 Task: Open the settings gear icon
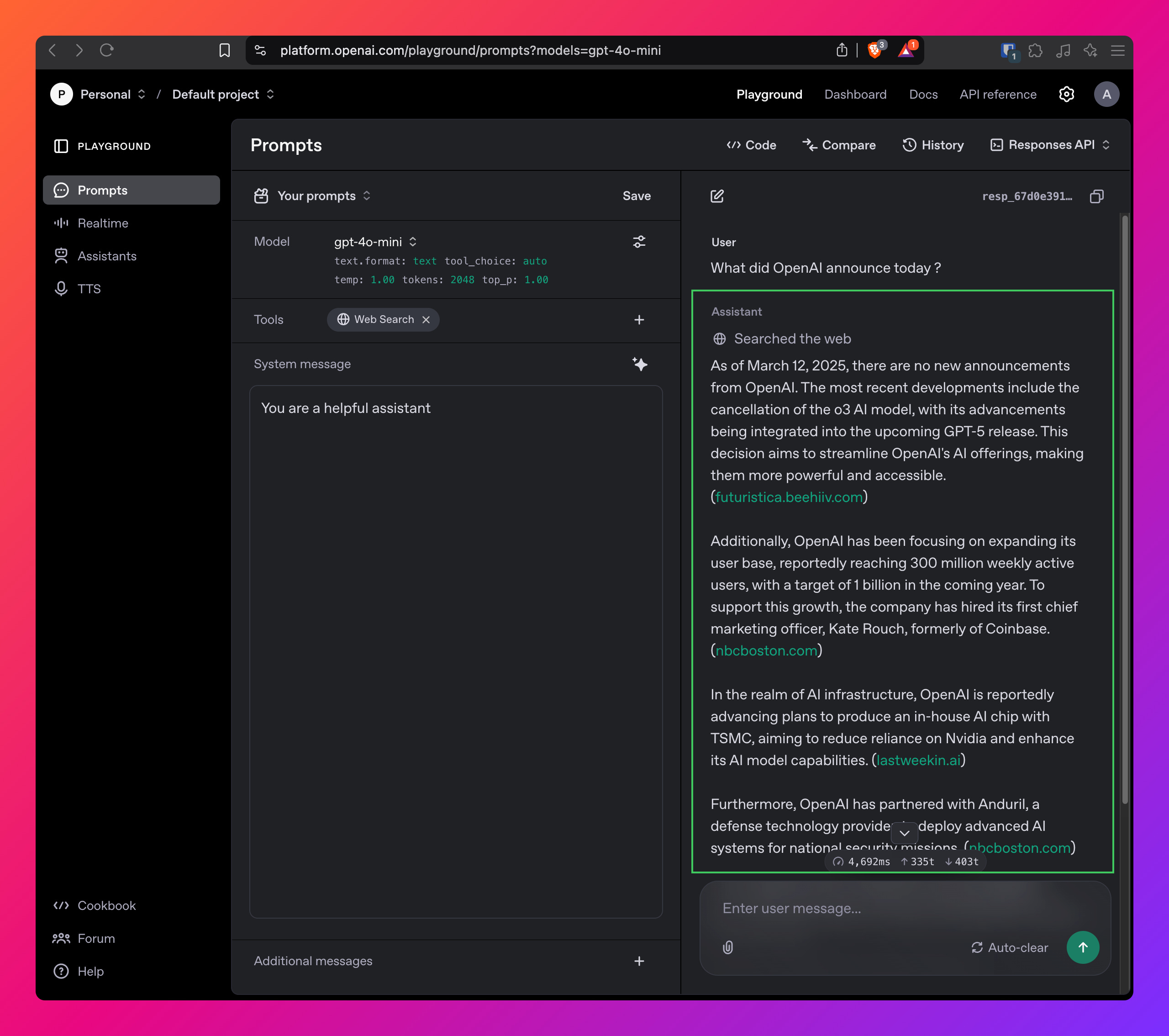tap(1066, 95)
